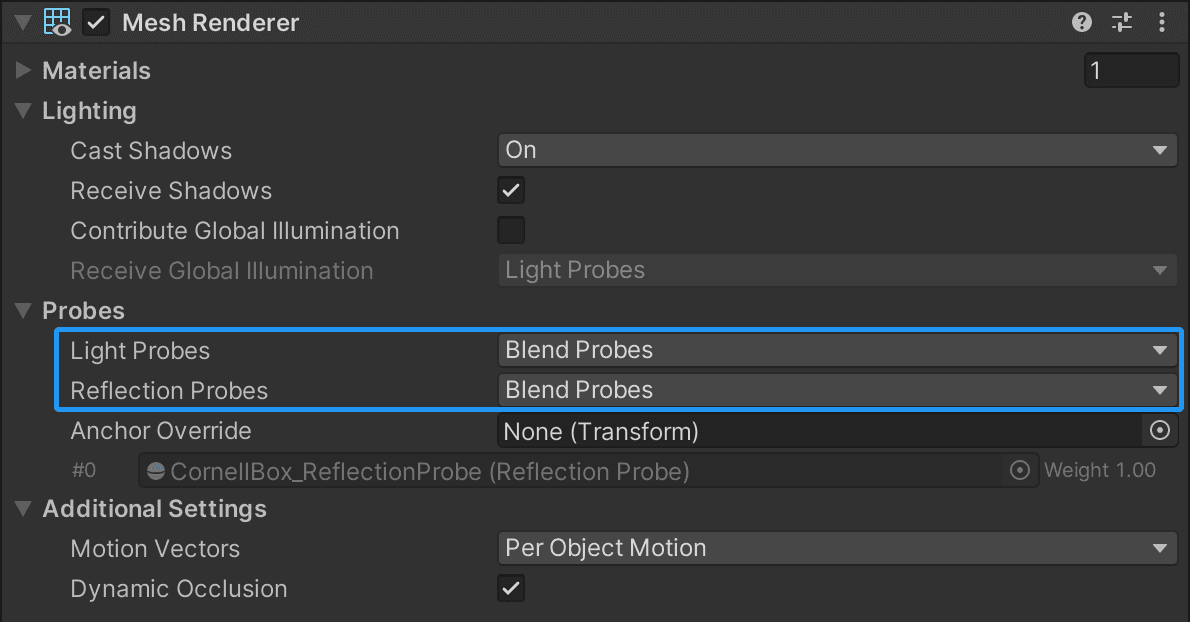Open the Motion Vectors dropdown
This screenshot has height=622, width=1190.
point(837,548)
